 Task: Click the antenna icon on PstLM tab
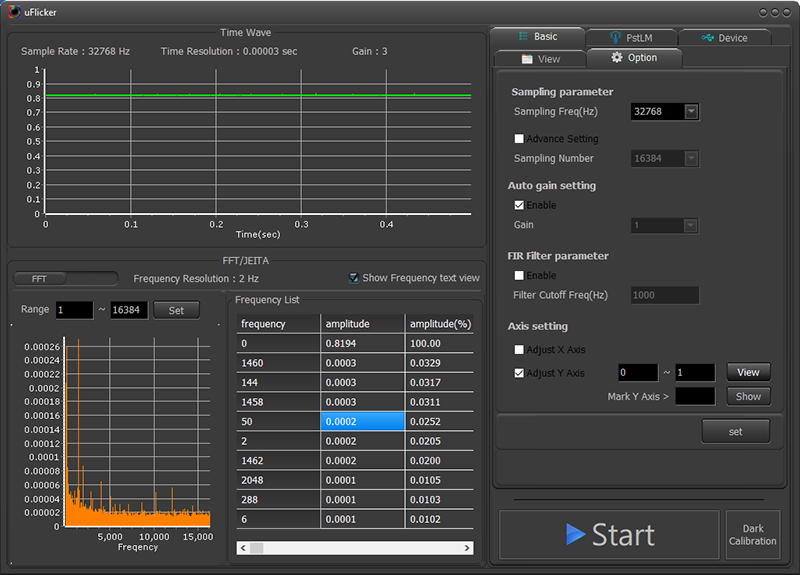click(x=615, y=37)
